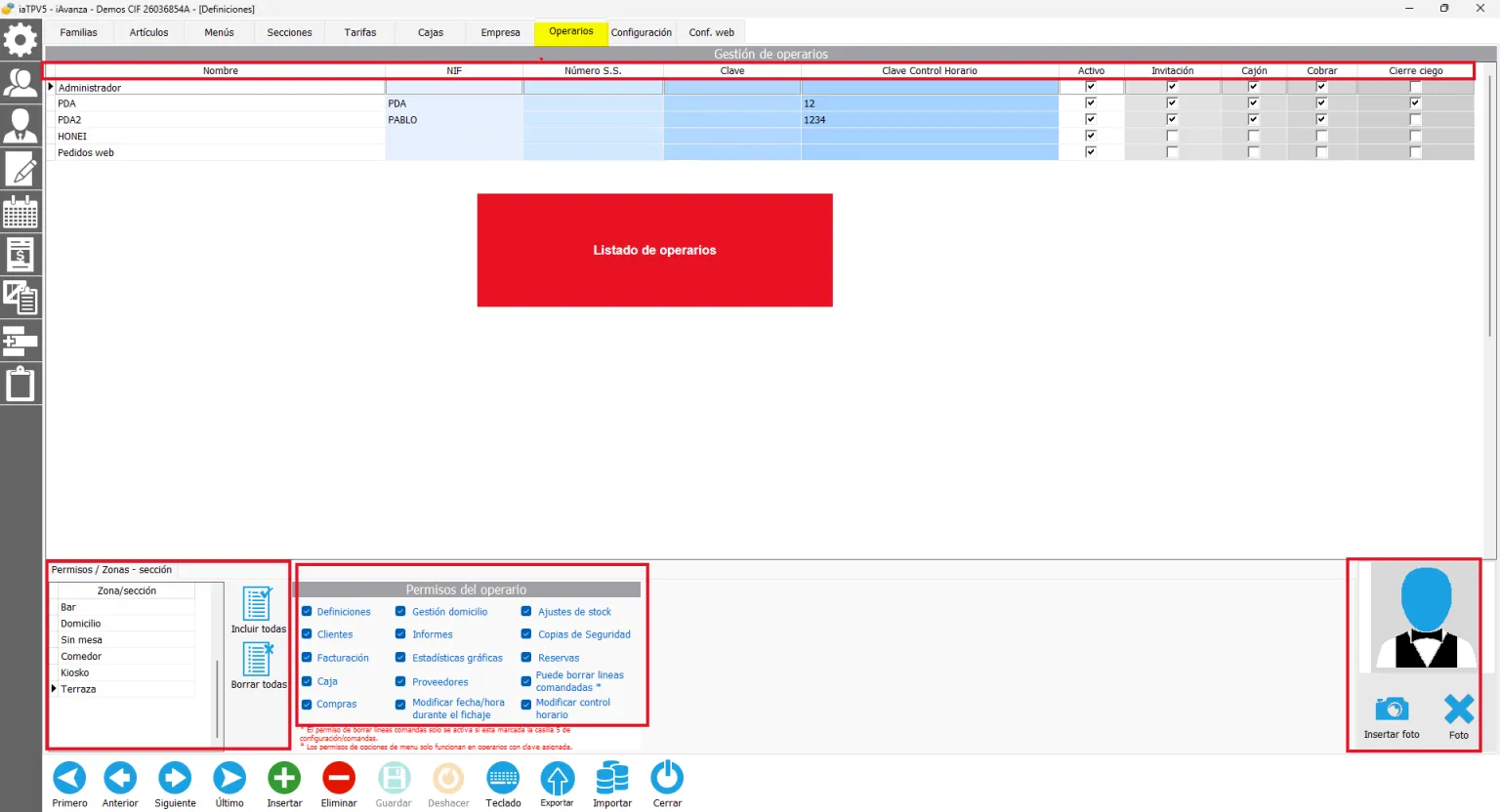This screenshot has height=812, width=1500.
Task: Open the on-screen Teclado keyboard
Action: point(503,778)
